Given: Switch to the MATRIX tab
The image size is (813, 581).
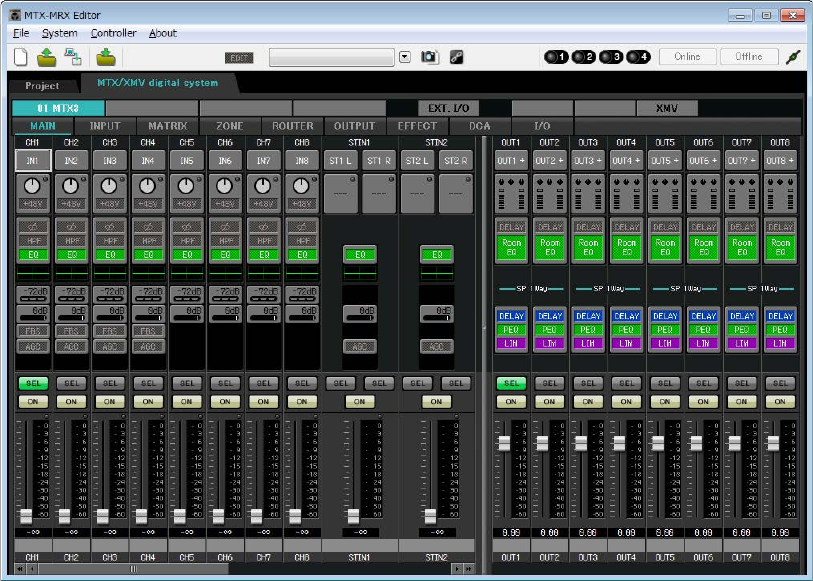Looking at the screenshot, I should coord(167,126).
